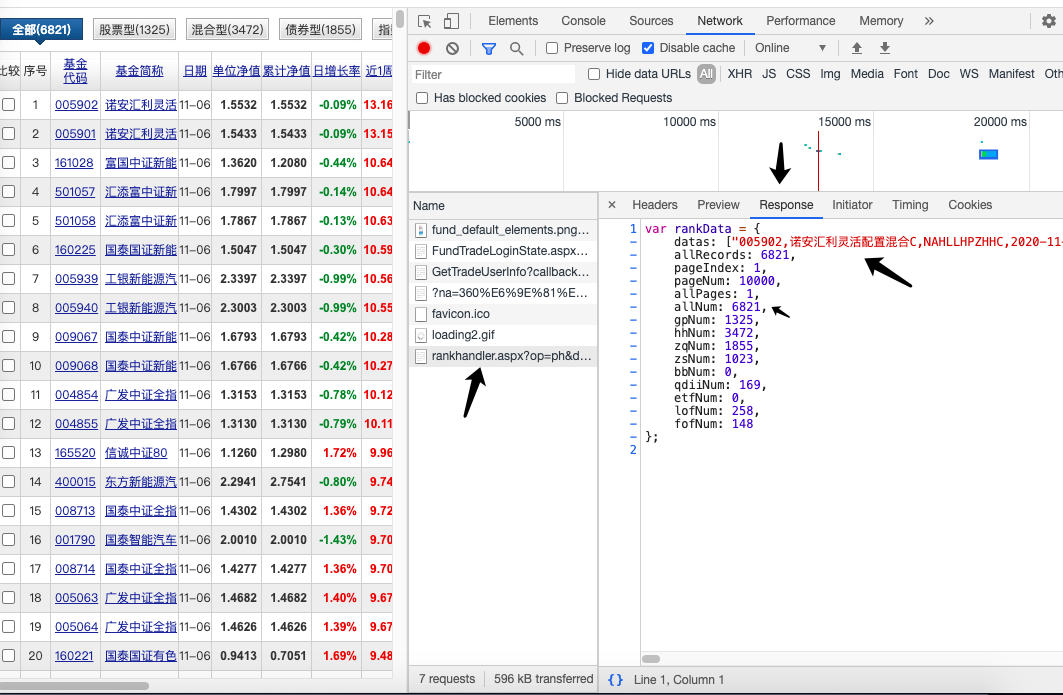
Task: Select the 全部(6821) fund category
Action: pos(41,29)
